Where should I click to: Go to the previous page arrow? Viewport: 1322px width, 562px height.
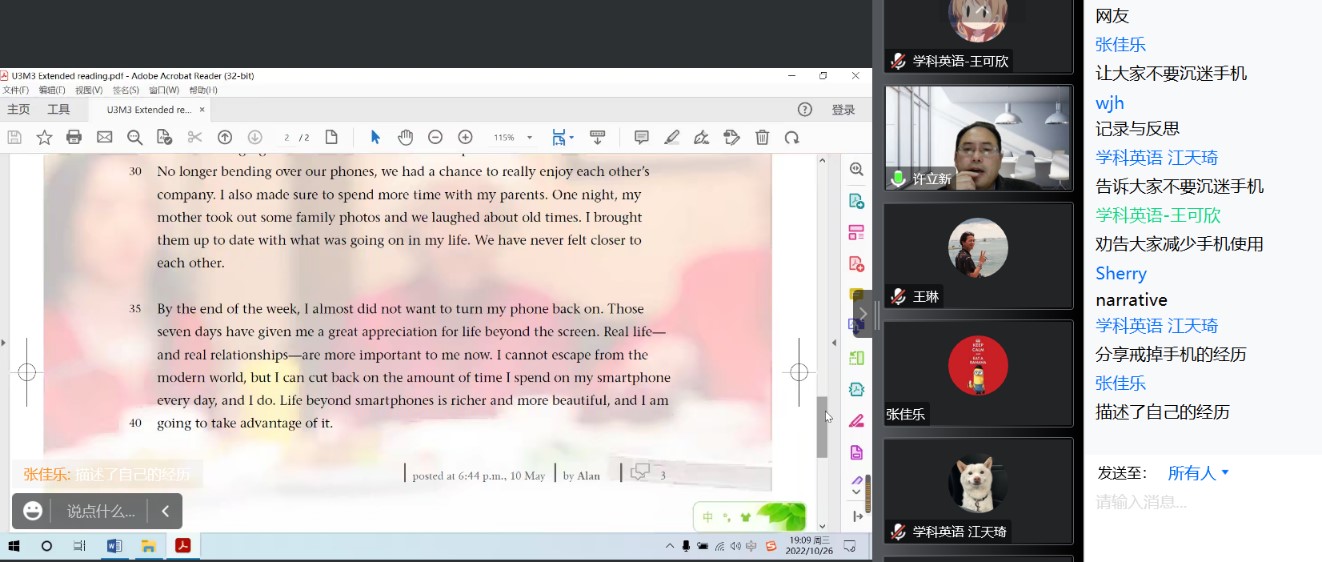[x=225, y=137]
